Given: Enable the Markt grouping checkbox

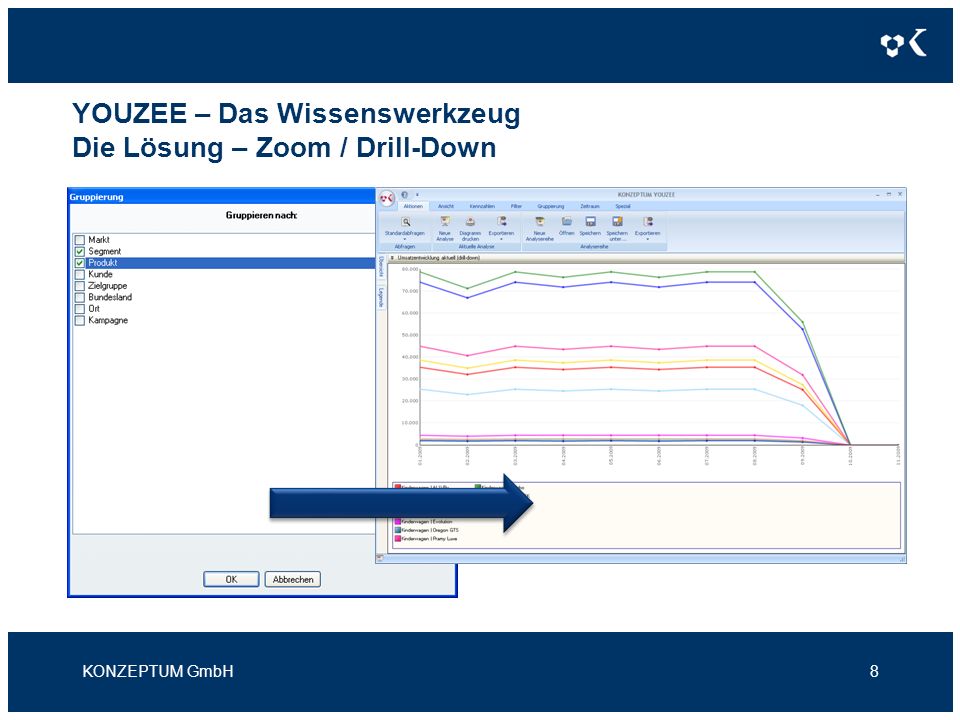Looking at the screenshot, I should 80,240.
